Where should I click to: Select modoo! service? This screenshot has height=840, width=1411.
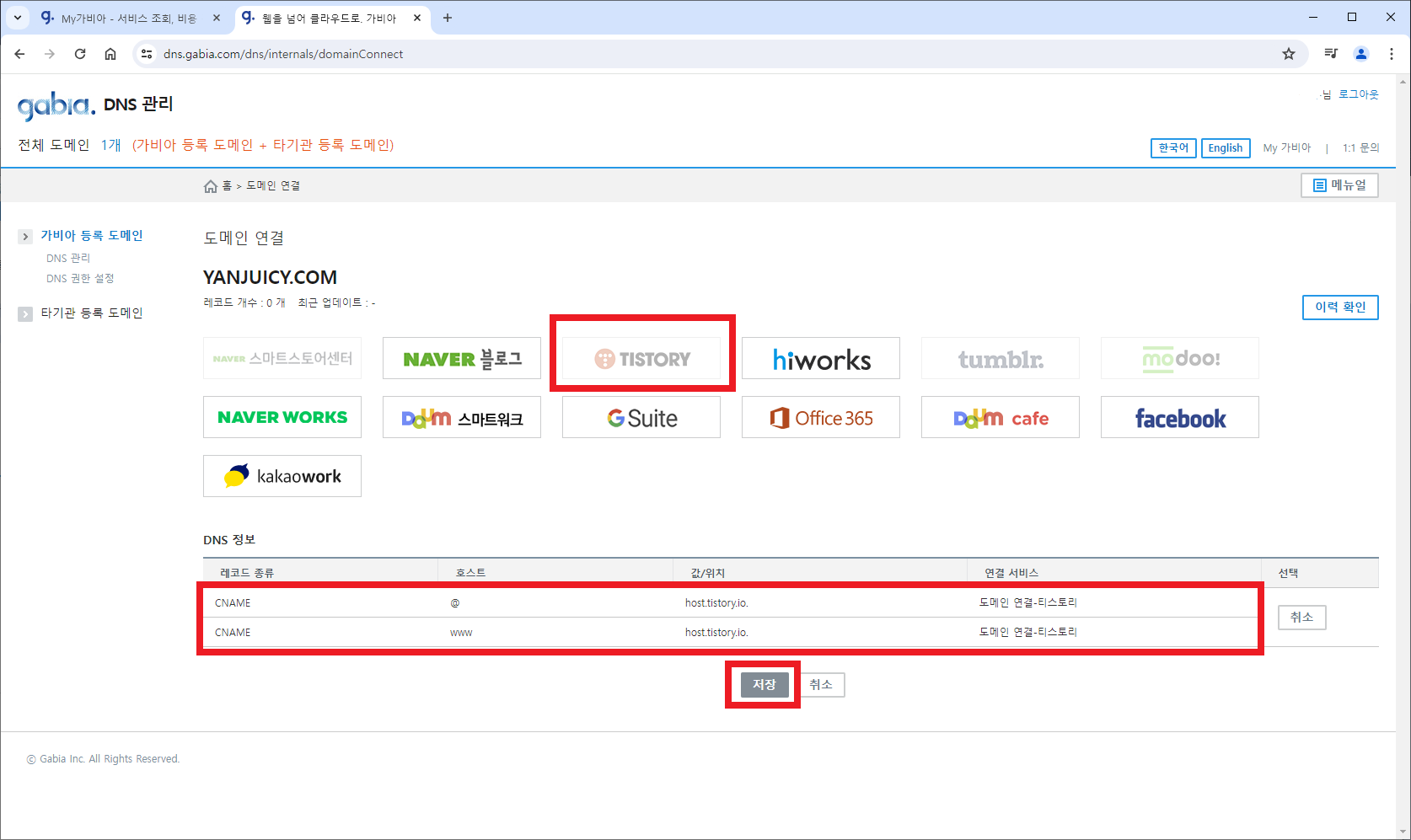coord(1180,358)
